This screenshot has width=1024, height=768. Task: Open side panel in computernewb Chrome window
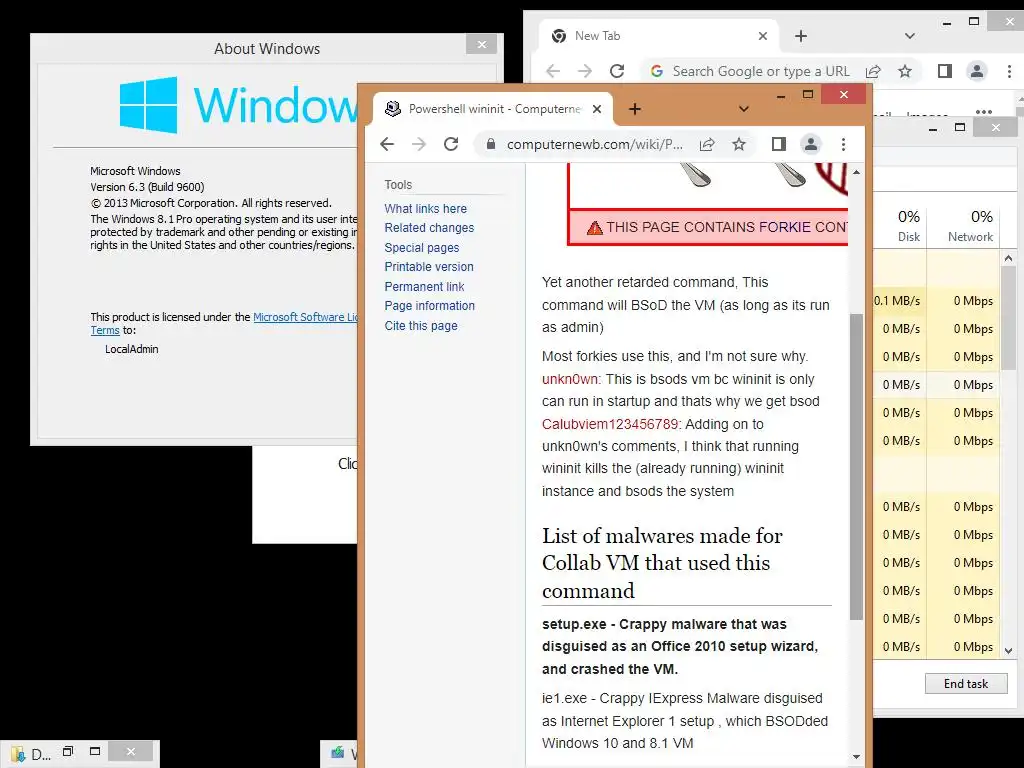click(x=778, y=144)
